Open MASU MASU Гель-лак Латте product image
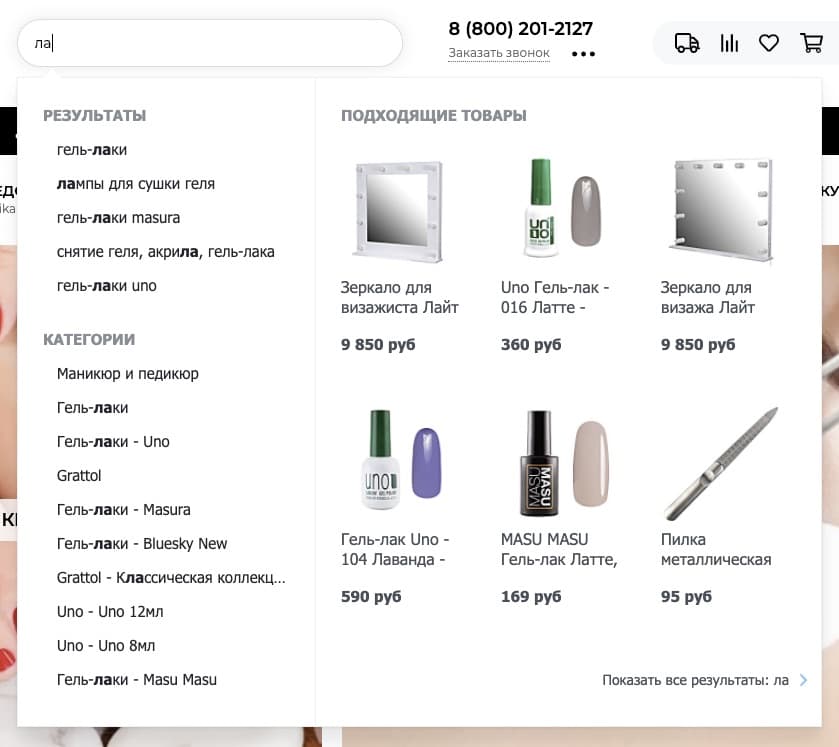 pyautogui.click(x=561, y=463)
